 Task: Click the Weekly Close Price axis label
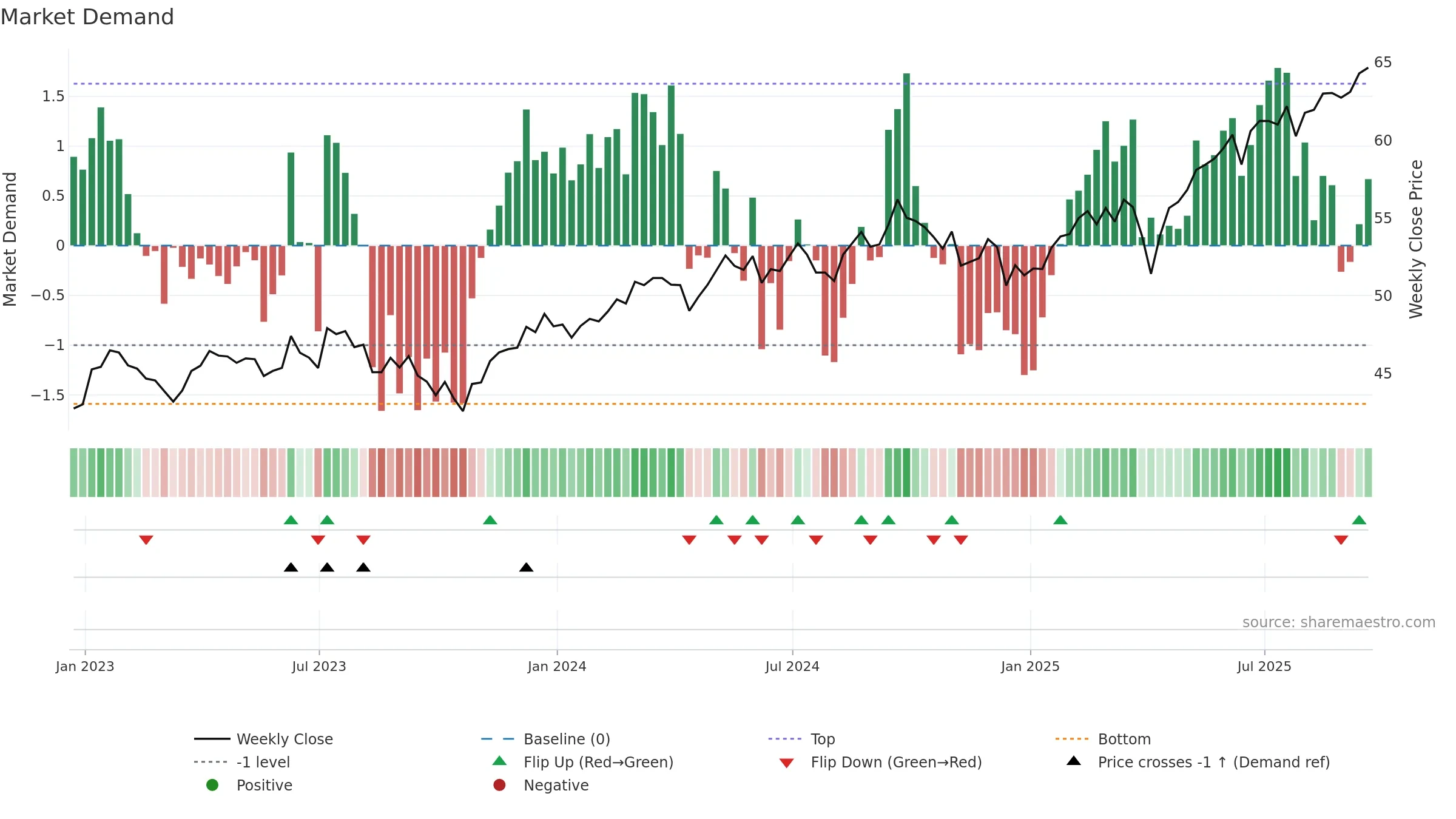coord(1416,239)
